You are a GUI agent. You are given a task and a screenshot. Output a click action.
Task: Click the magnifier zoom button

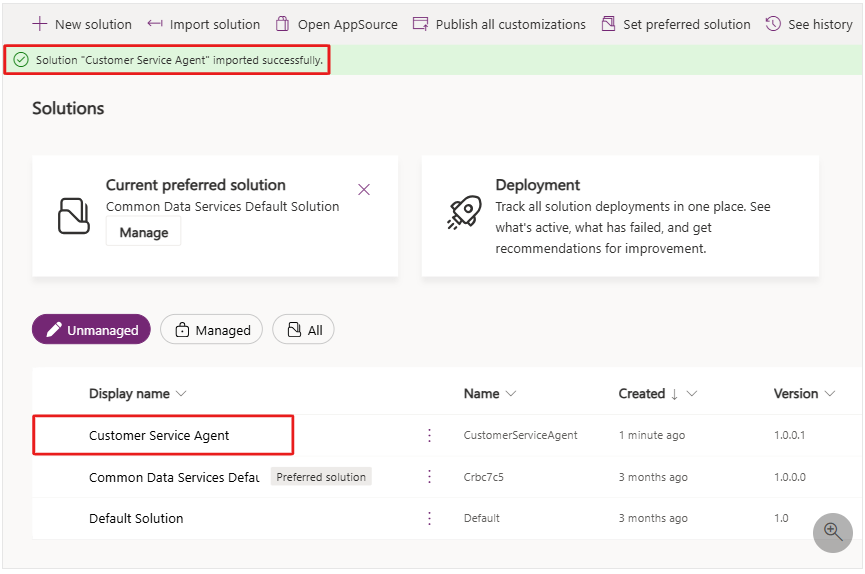click(832, 533)
